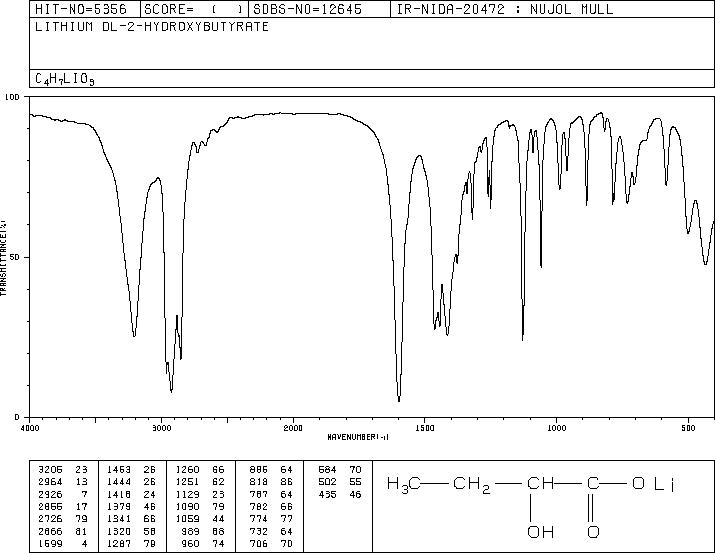Screen dimensions: 715x553
Task: Select the 1379 peak row
Action: (131, 506)
